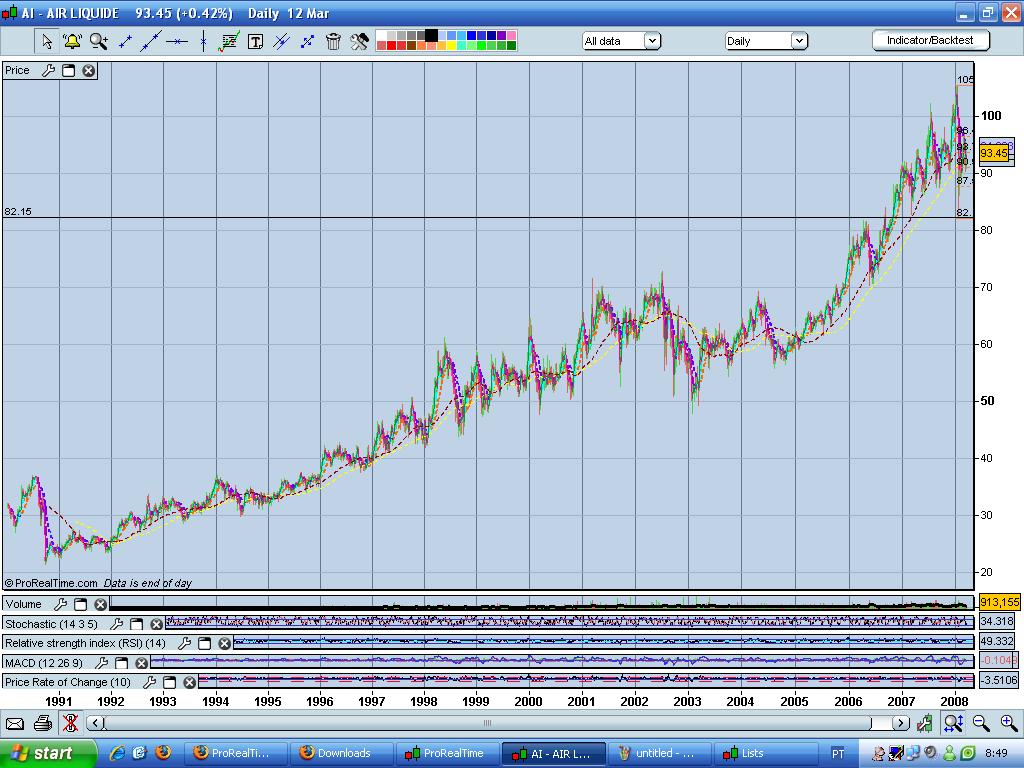1024x768 pixels.
Task: Switch to the untitled taskbar window
Action: coord(660,754)
